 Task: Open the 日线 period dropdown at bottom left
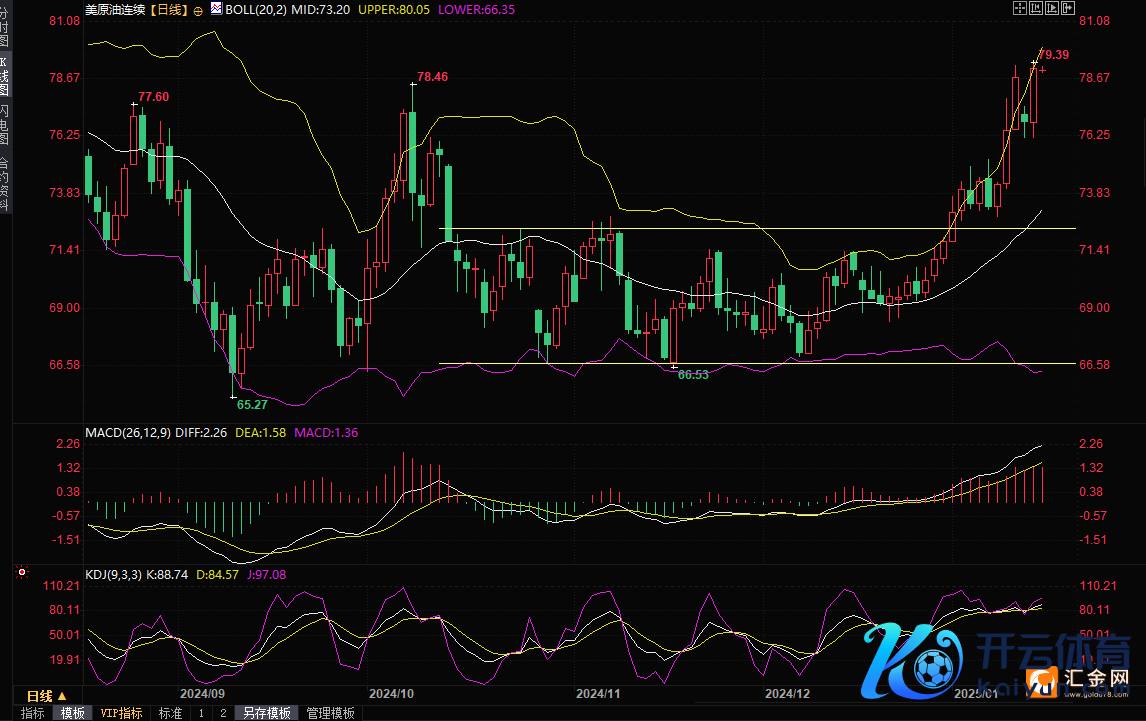[x=46, y=695]
